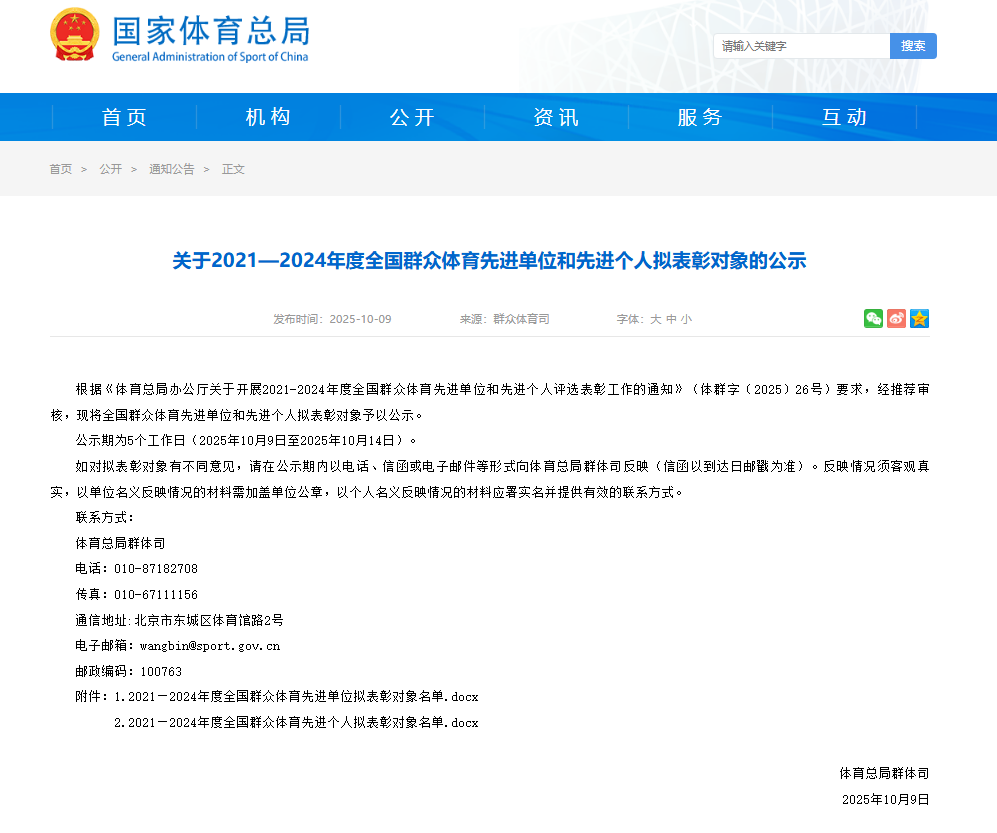This screenshot has height=833, width=997.
Task: Share article to Sina Weibo
Action: point(896,318)
